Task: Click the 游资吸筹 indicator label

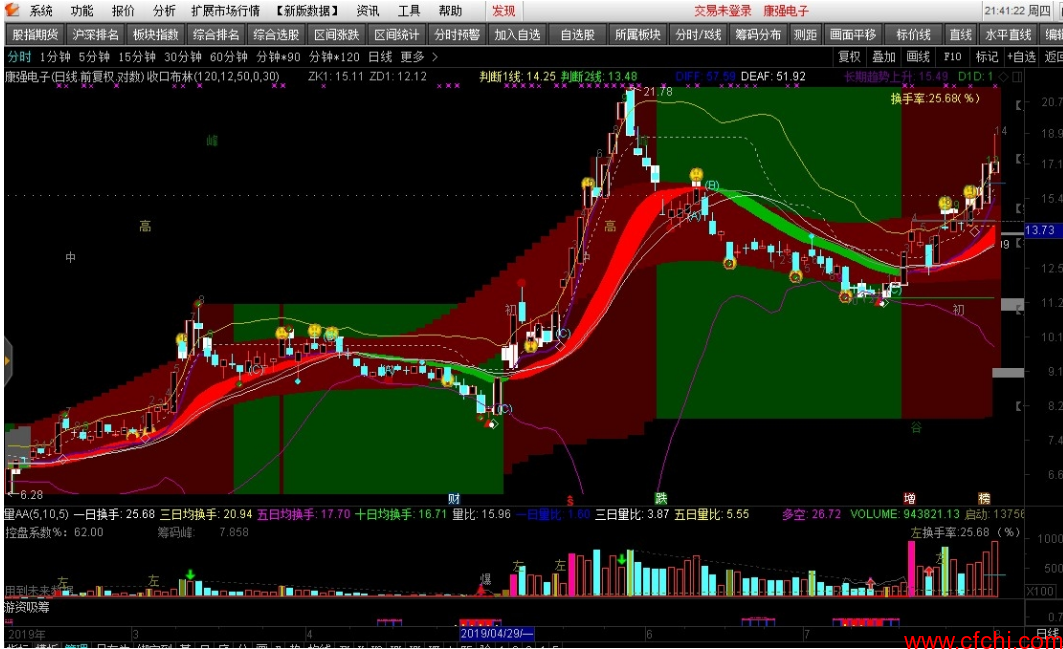Action: click(x=27, y=607)
